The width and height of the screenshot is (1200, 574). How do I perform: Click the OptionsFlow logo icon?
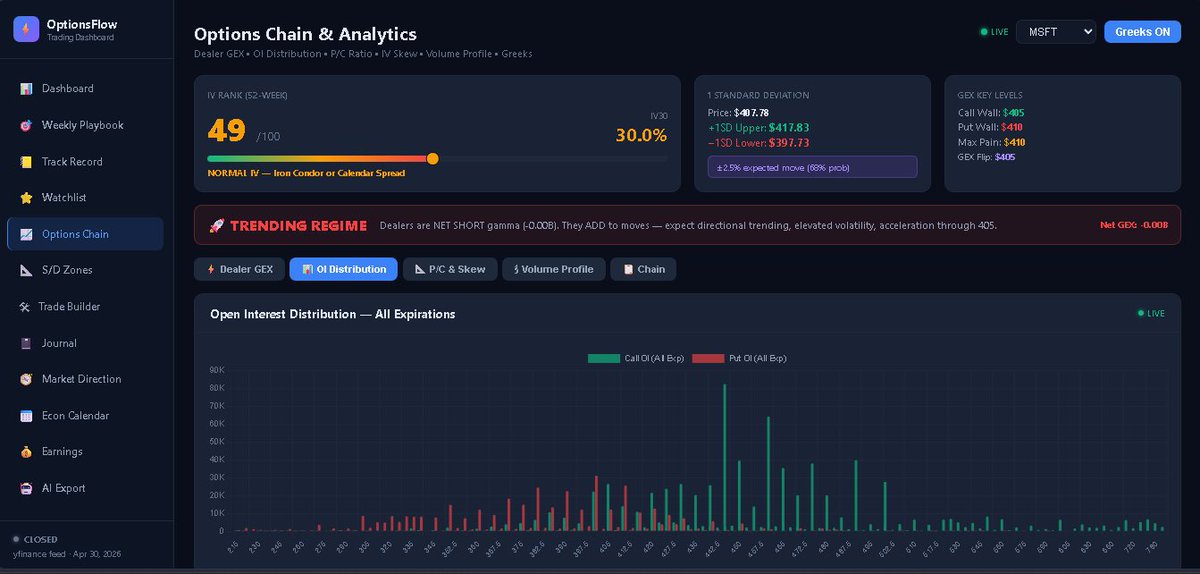[26, 30]
